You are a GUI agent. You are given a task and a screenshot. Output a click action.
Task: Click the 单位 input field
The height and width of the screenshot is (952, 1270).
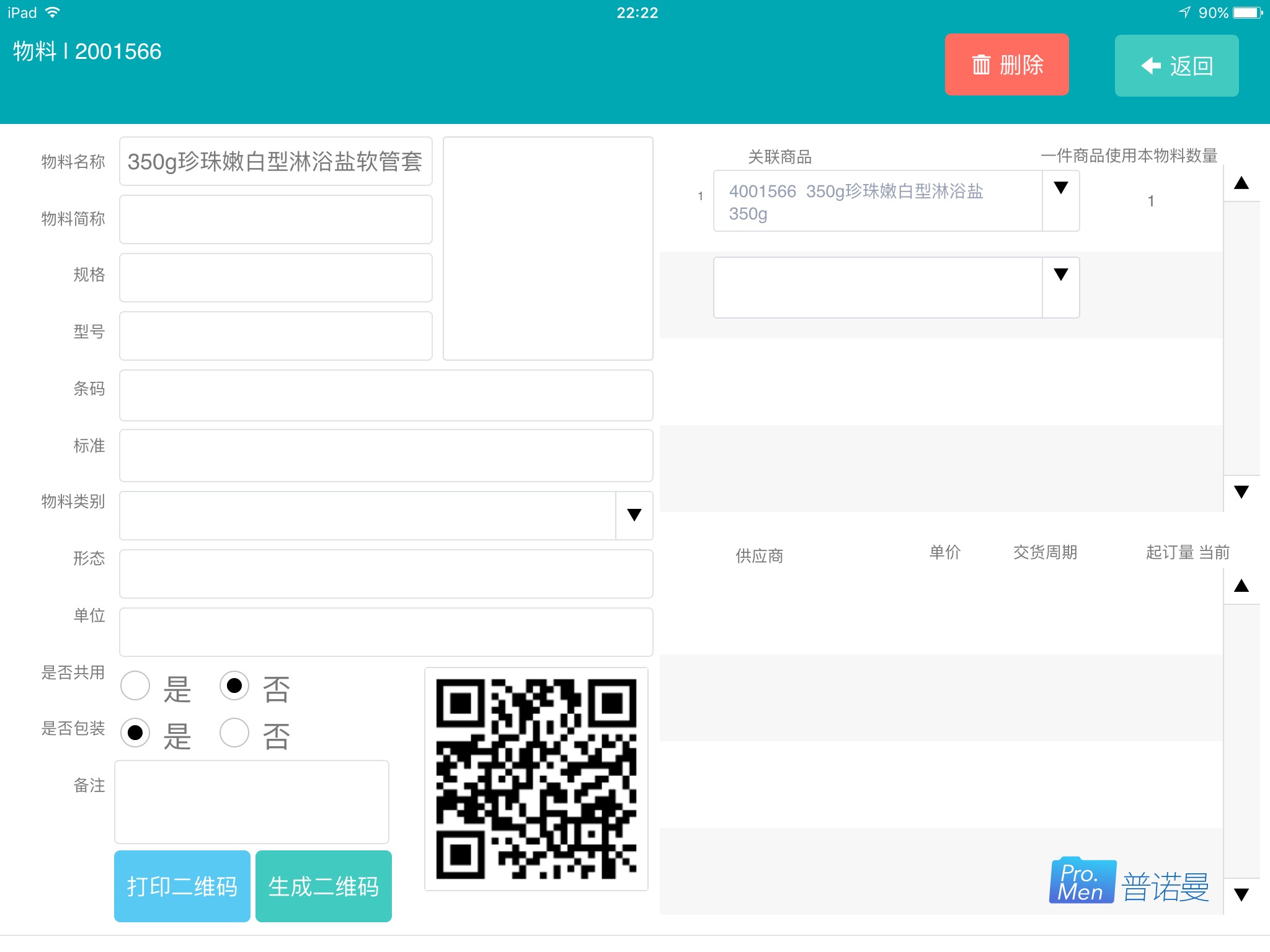[386, 632]
